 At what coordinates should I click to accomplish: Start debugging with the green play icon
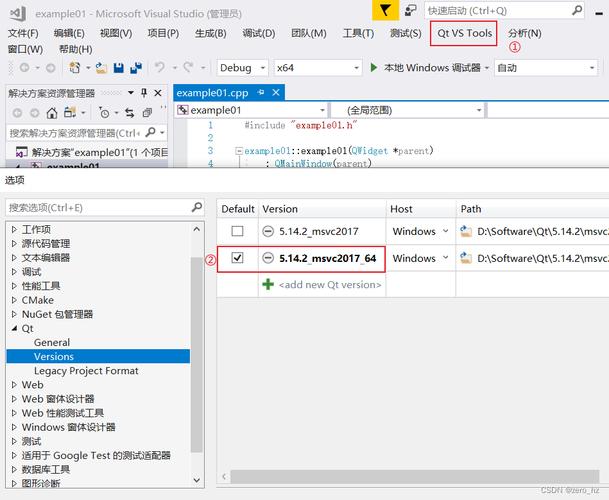(x=374, y=68)
